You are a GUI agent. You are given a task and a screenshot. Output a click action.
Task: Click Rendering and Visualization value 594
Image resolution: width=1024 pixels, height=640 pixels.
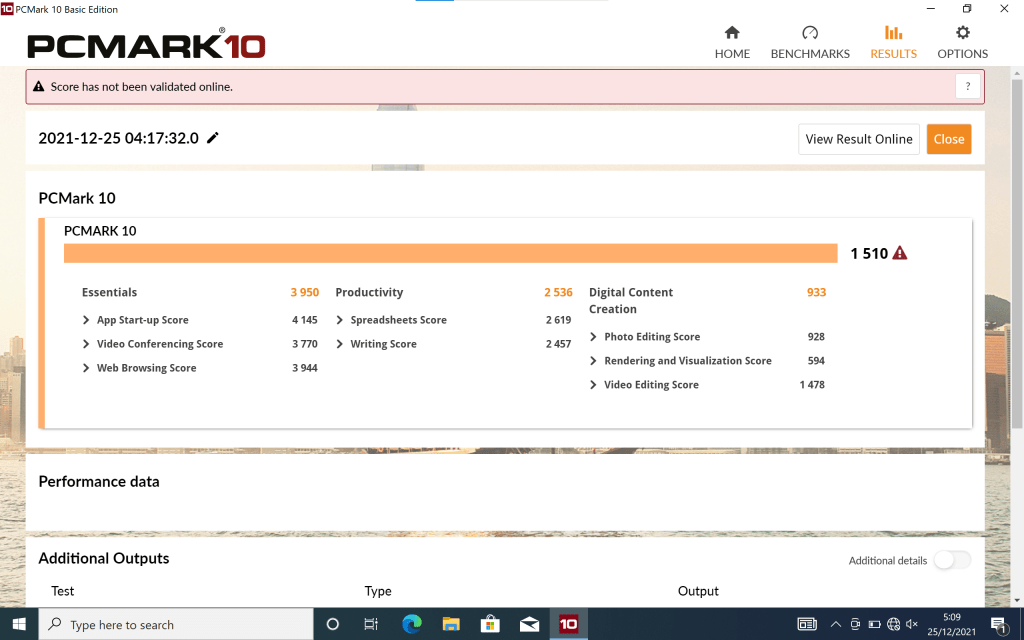click(816, 361)
